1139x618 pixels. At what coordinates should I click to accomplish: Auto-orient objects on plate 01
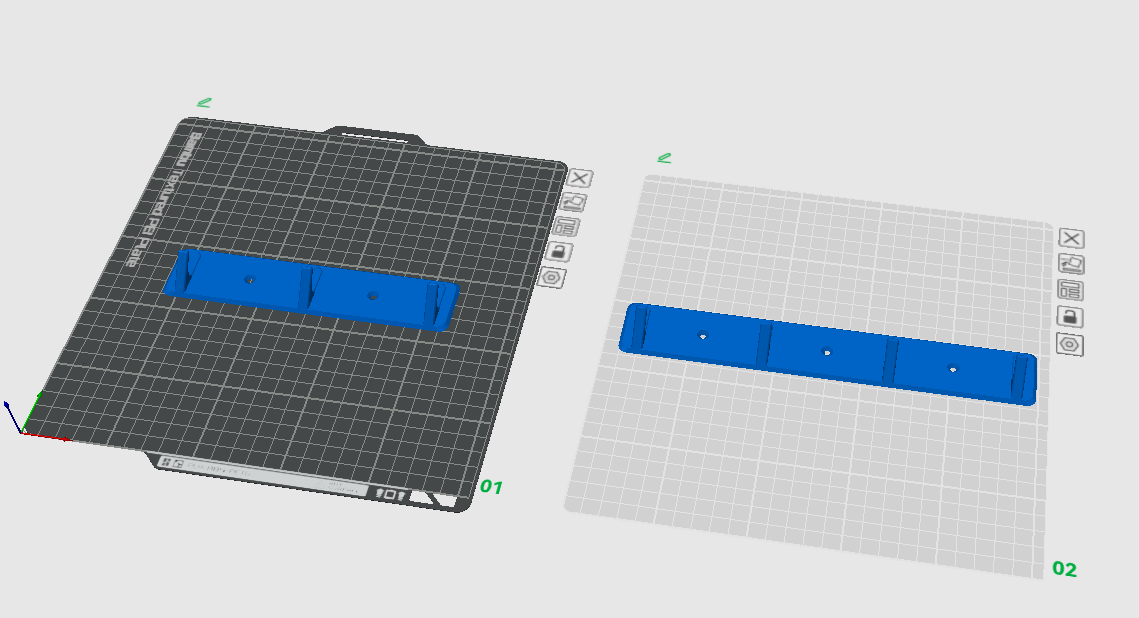click(x=573, y=202)
